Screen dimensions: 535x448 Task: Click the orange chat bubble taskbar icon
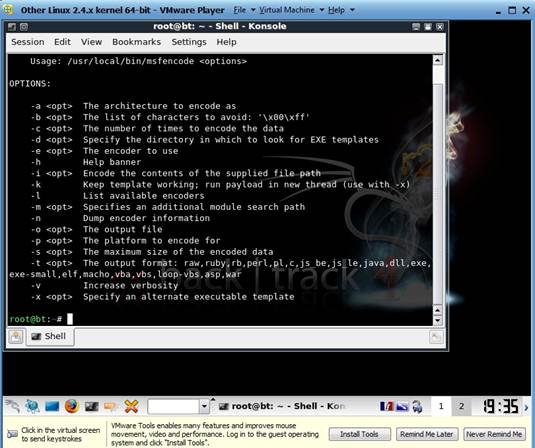pyautogui.click(x=111, y=406)
